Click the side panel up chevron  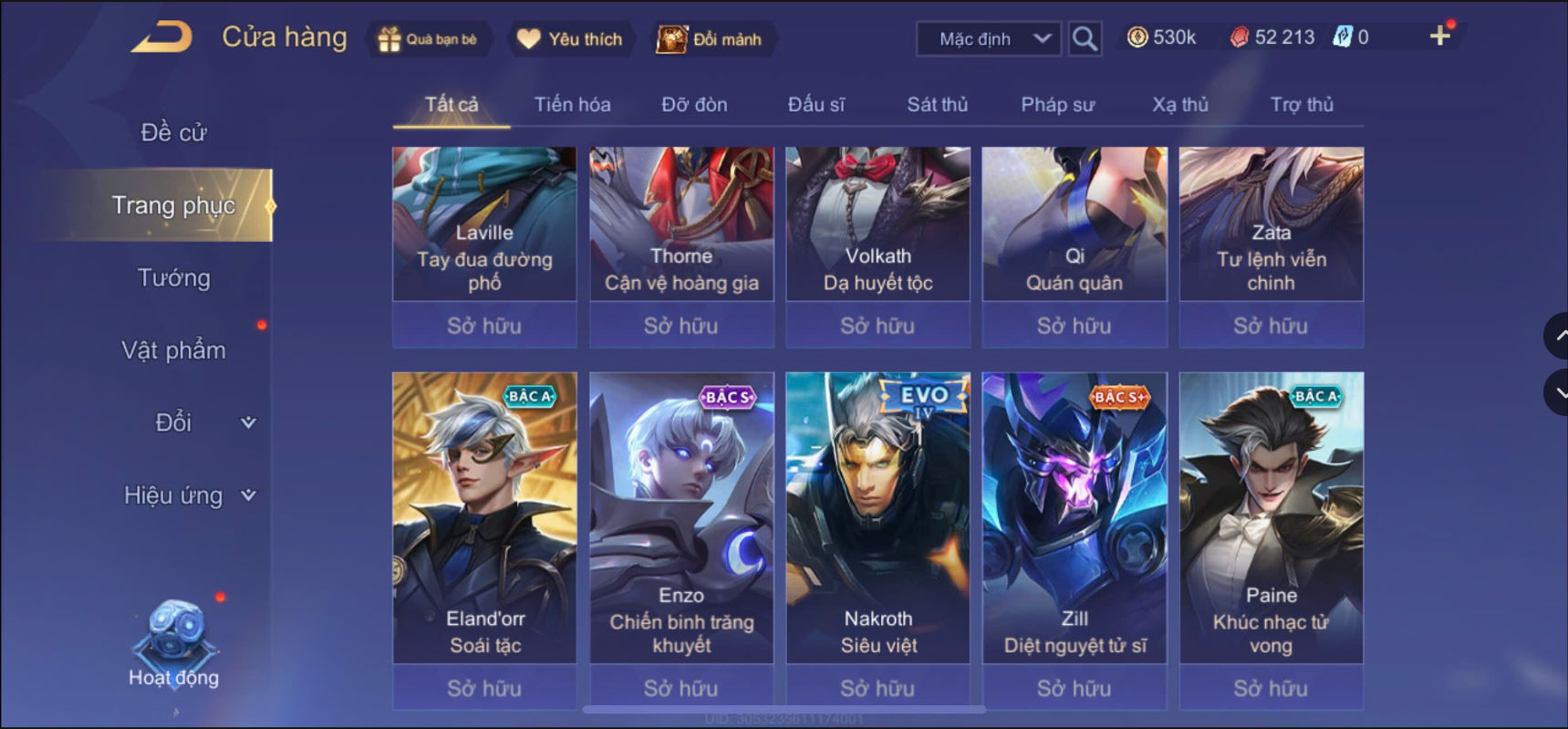pos(1556,336)
